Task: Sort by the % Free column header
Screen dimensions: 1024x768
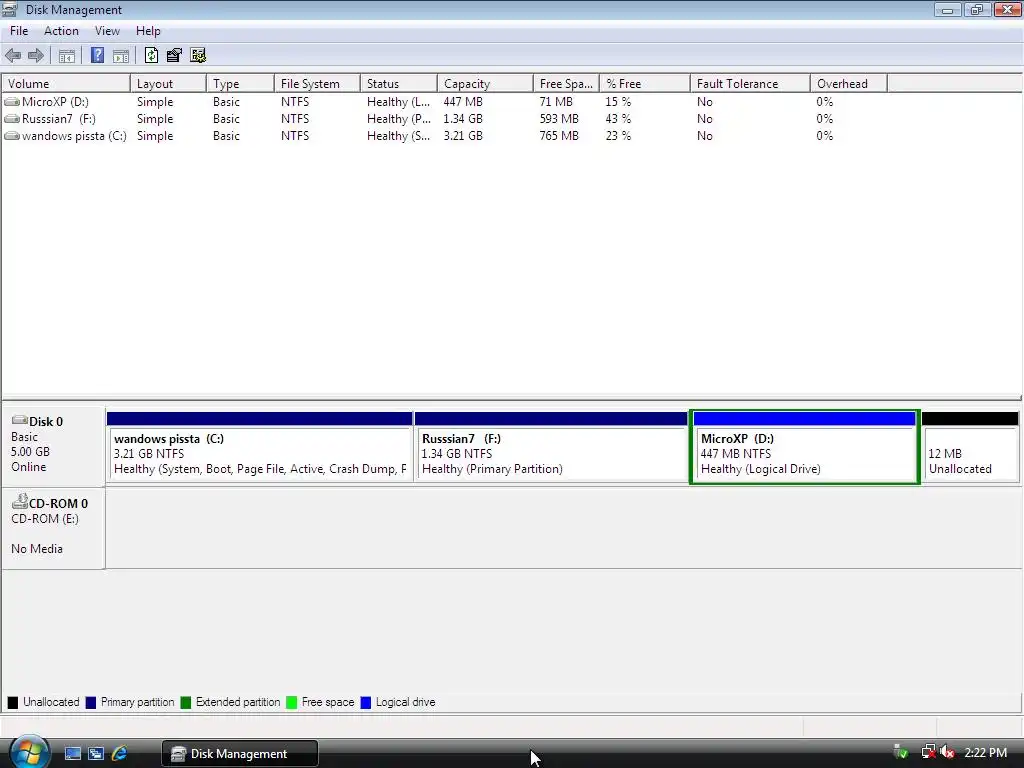Action: coord(645,84)
